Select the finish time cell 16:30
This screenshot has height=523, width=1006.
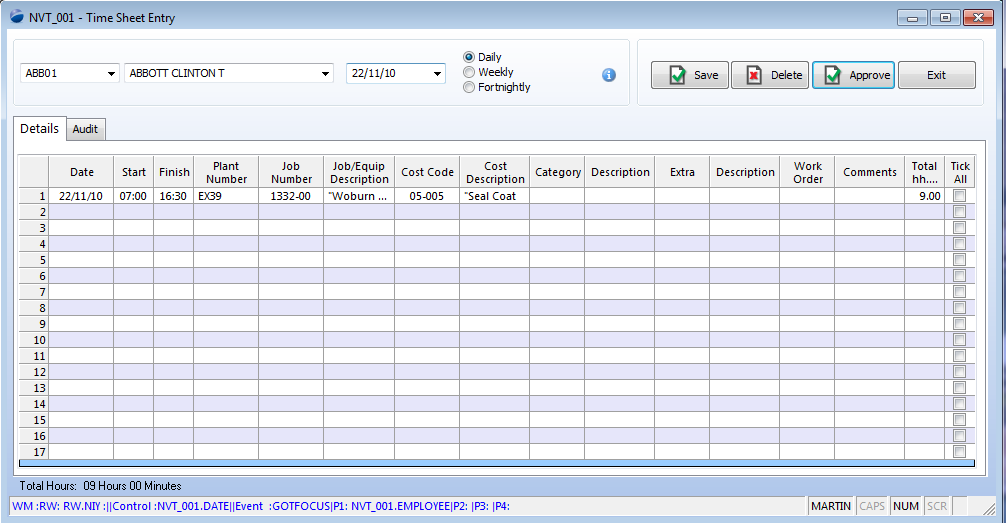point(174,196)
